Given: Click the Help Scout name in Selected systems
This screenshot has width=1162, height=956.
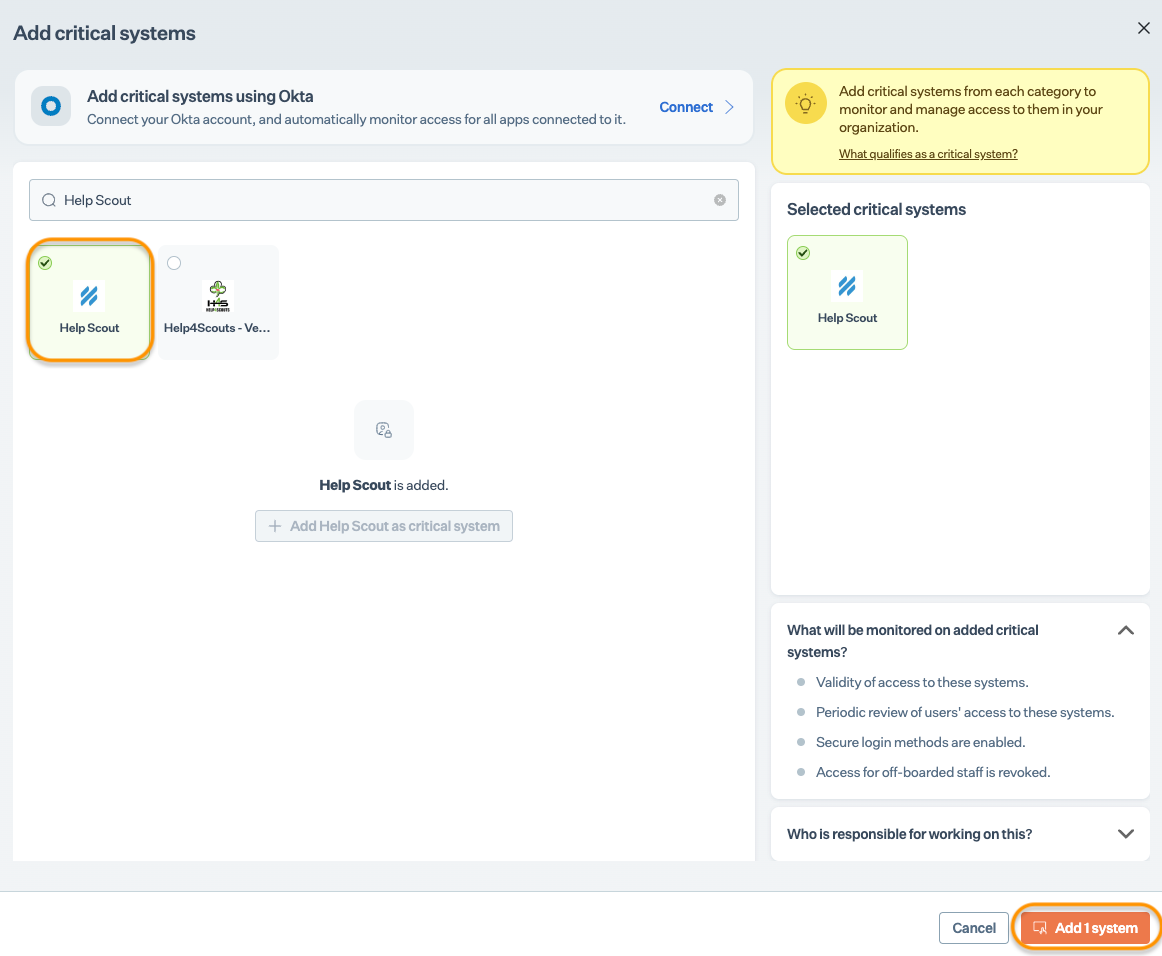Looking at the screenshot, I should pyautogui.click(x=847, y=318).
